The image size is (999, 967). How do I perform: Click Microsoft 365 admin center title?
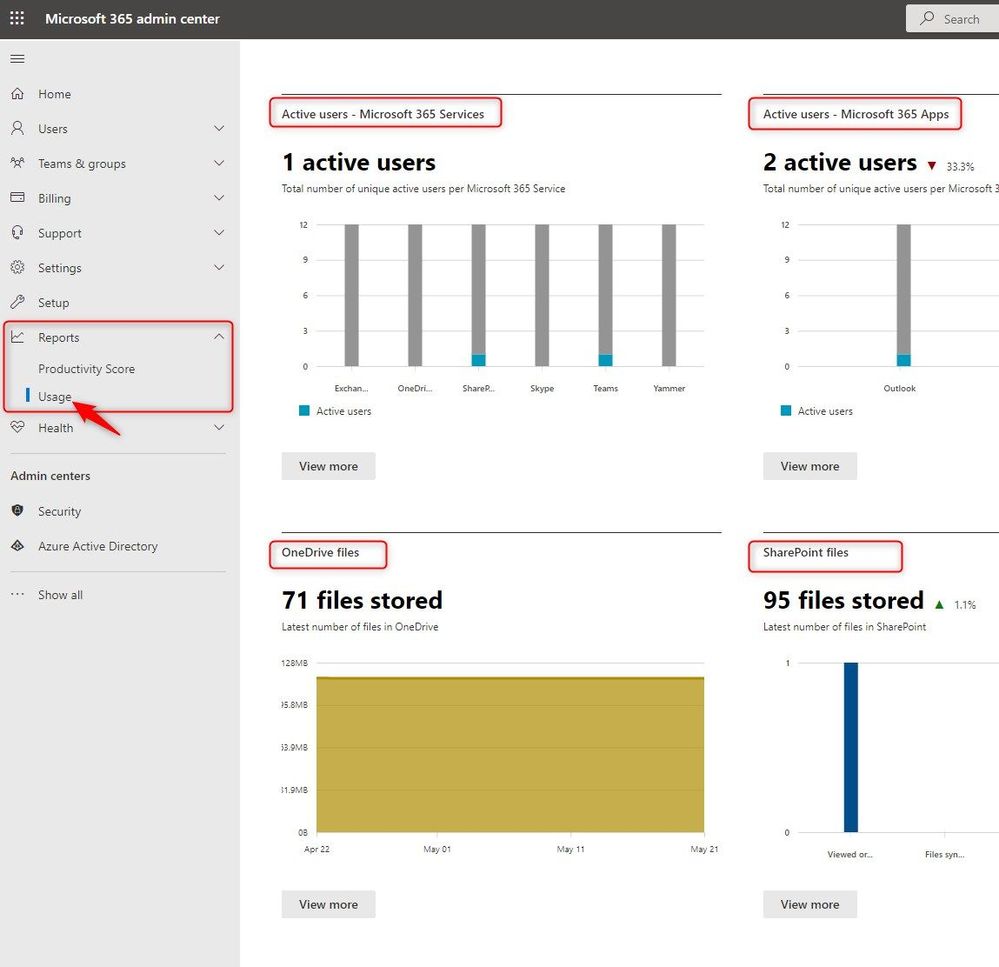point(132,19)
